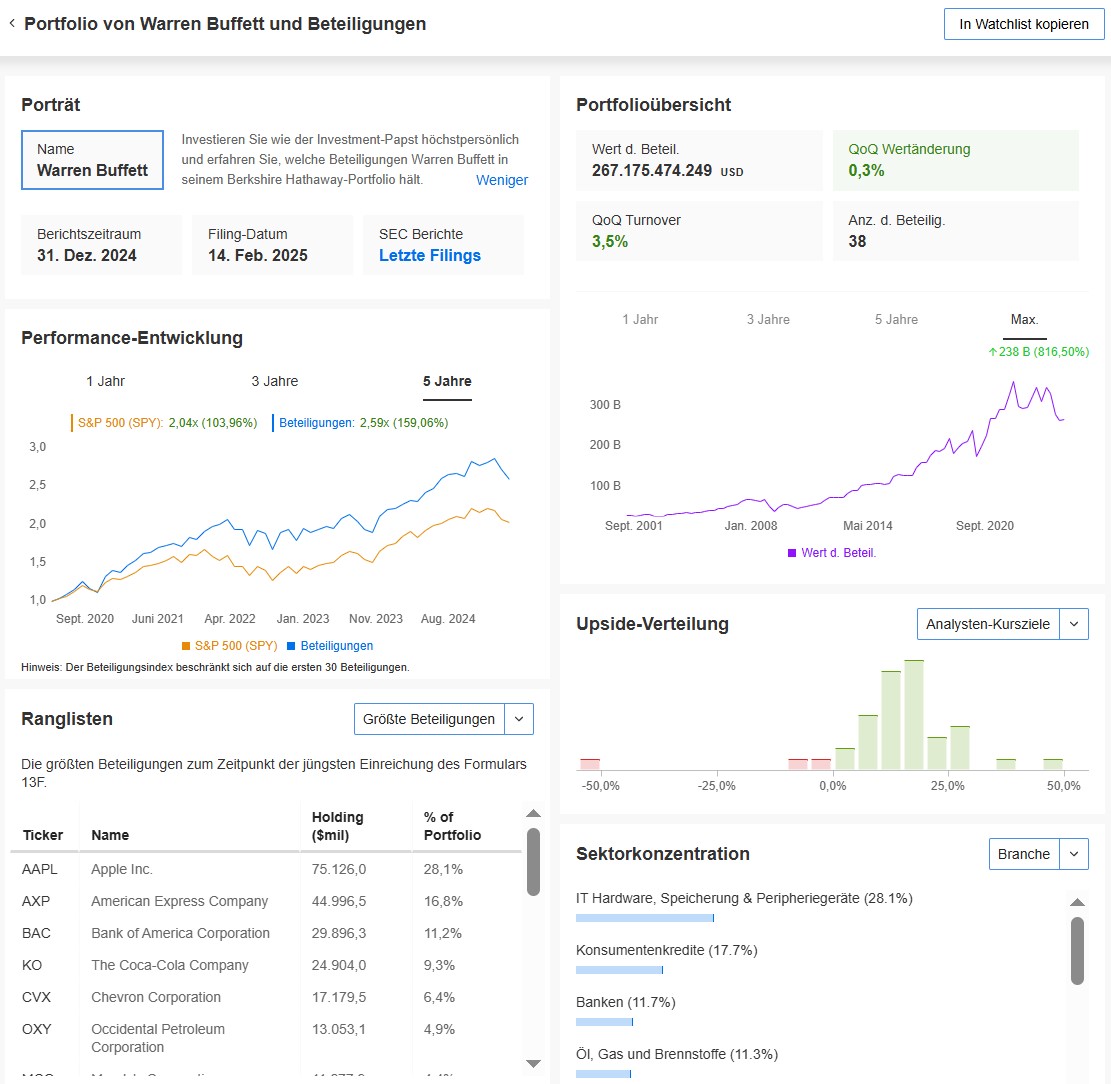
Task: Click Chevron Corporation name
Action: (156, 997)
